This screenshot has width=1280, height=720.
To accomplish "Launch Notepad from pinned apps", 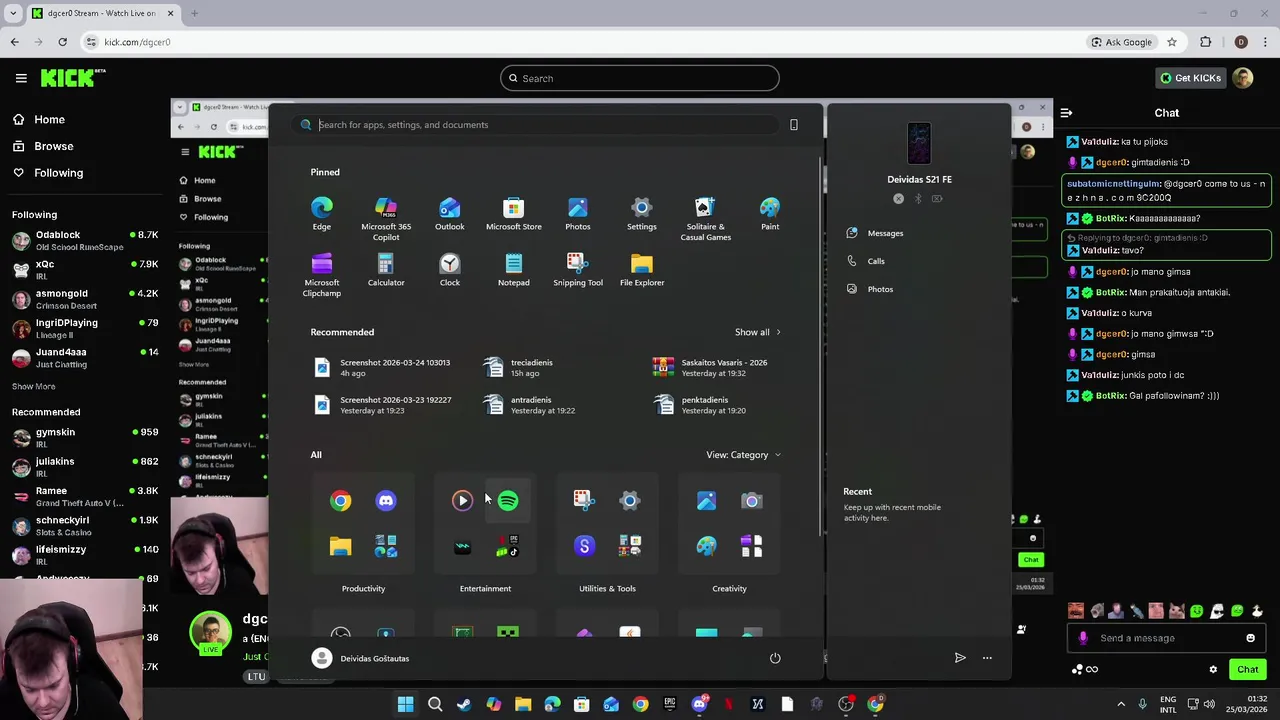I will tap(514, 269).
